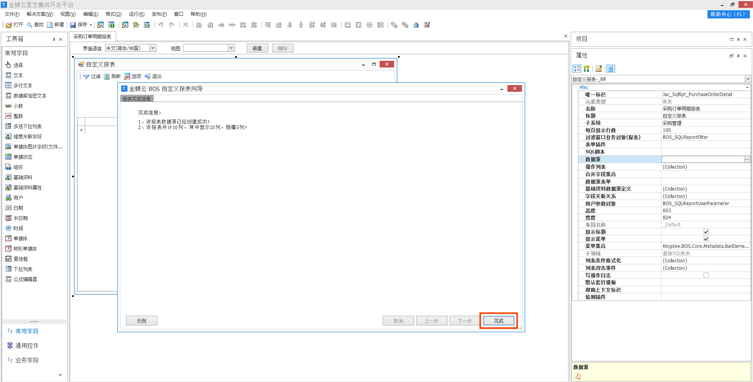Open the 视图 view dropdown
The height and width of the screenshot is (382, 753).
coord(231,48)
